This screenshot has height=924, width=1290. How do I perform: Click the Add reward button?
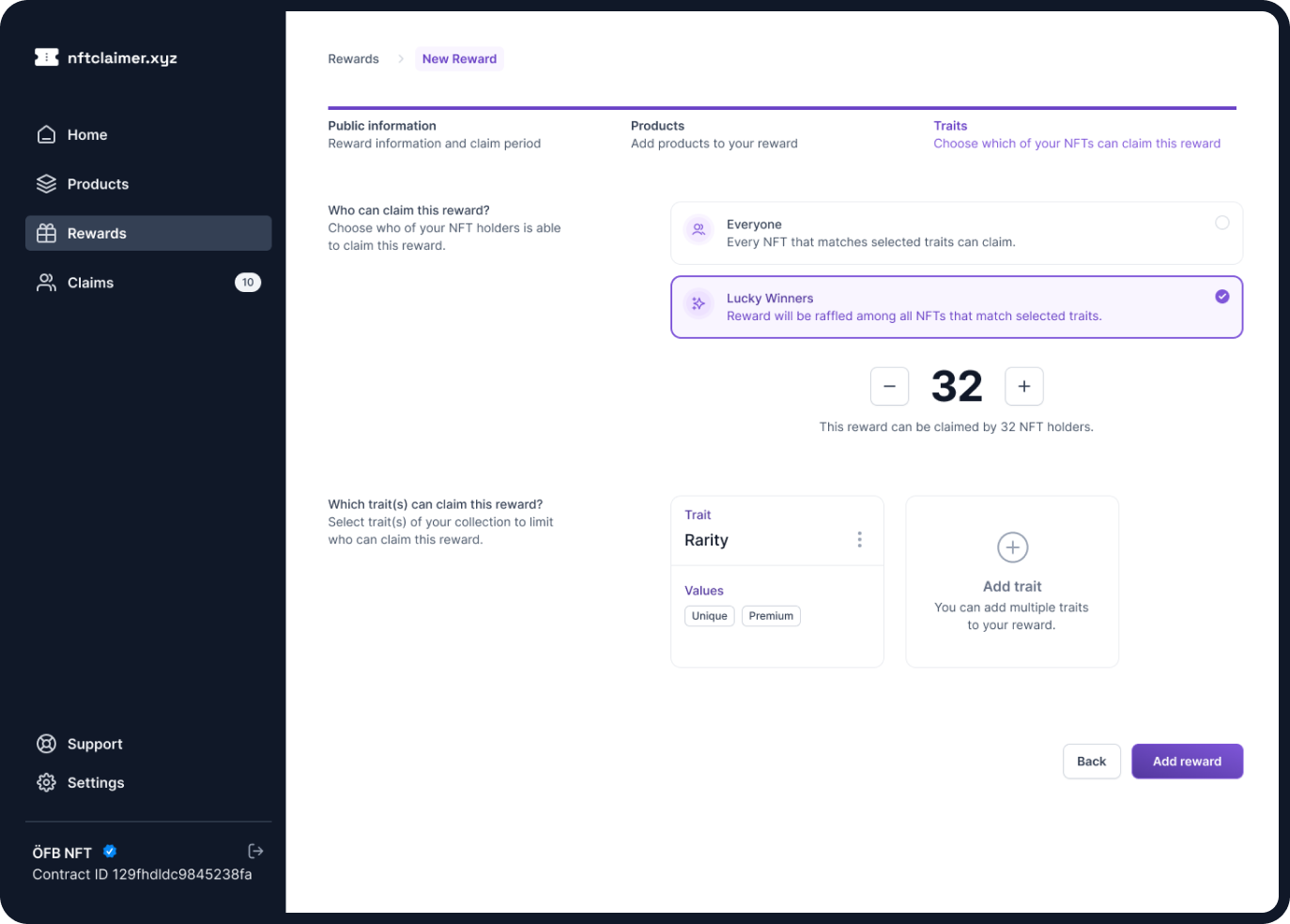coord(1187,762)
